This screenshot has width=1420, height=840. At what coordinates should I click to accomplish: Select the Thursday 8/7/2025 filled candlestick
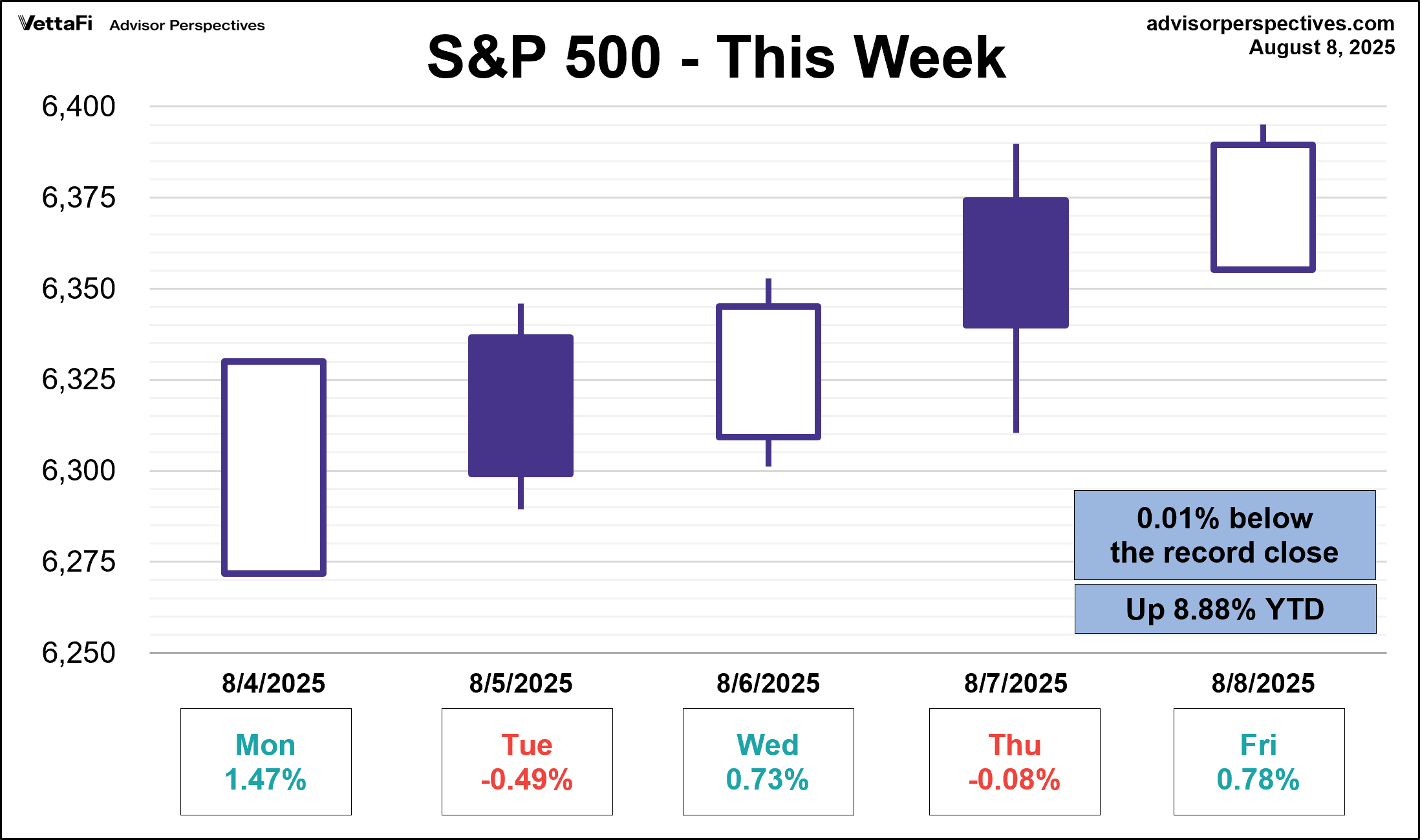tap(1015, 263)
